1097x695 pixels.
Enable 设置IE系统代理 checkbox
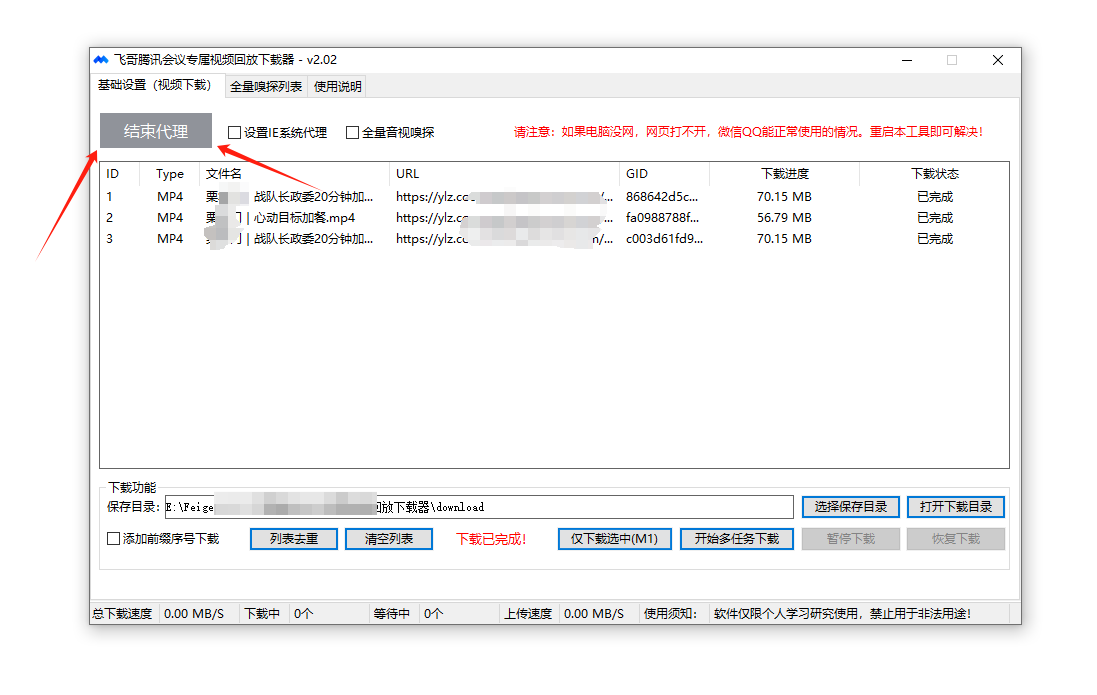click(235, 132)
